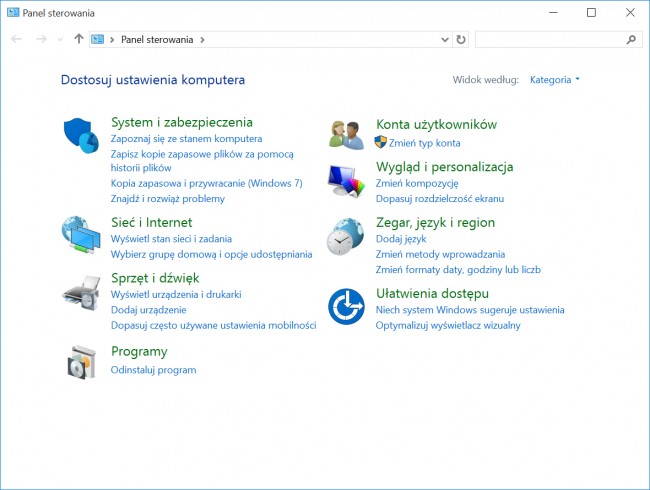Open Kopia zapasowa i przywracanie (Windows 7)
650x490 pixels.
tap(206, 183)
